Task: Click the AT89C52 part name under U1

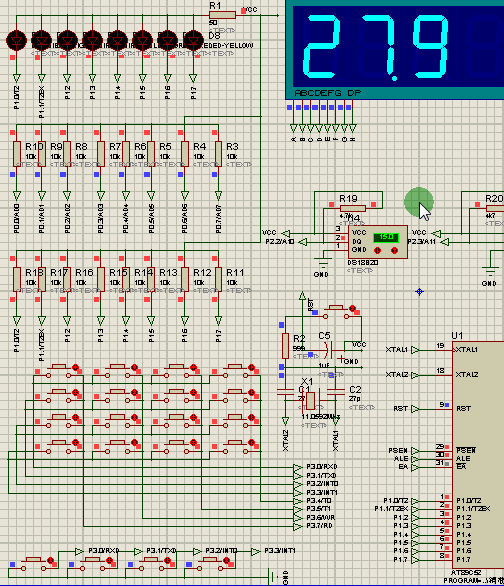Action: click(466, 573)
